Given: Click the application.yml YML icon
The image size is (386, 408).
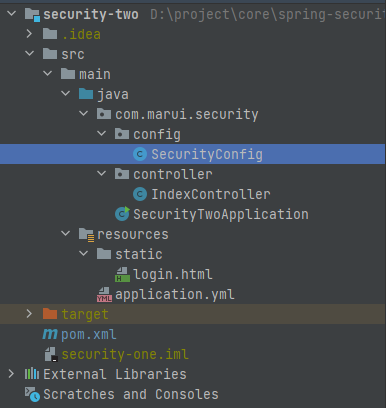Looking at the screenshot, I should click(104, 295).
